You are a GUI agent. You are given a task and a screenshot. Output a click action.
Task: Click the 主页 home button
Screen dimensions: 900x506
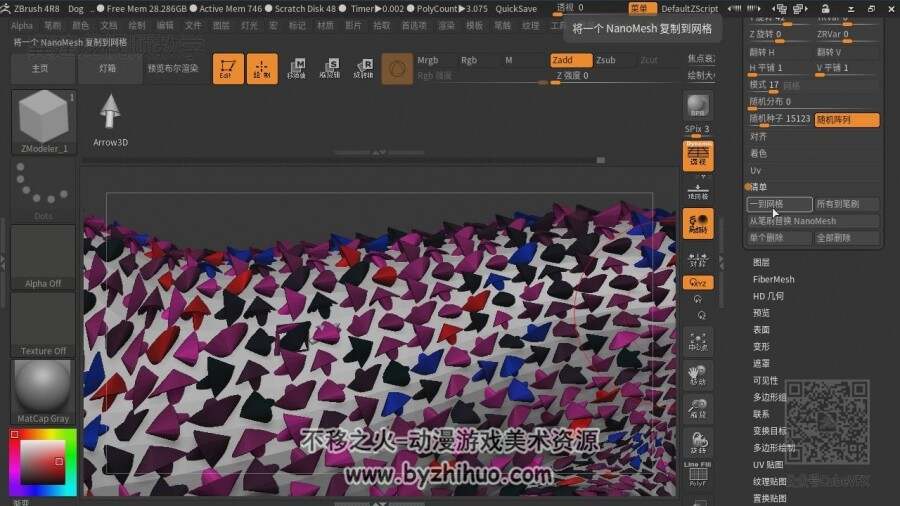click(x=42, y=69)
